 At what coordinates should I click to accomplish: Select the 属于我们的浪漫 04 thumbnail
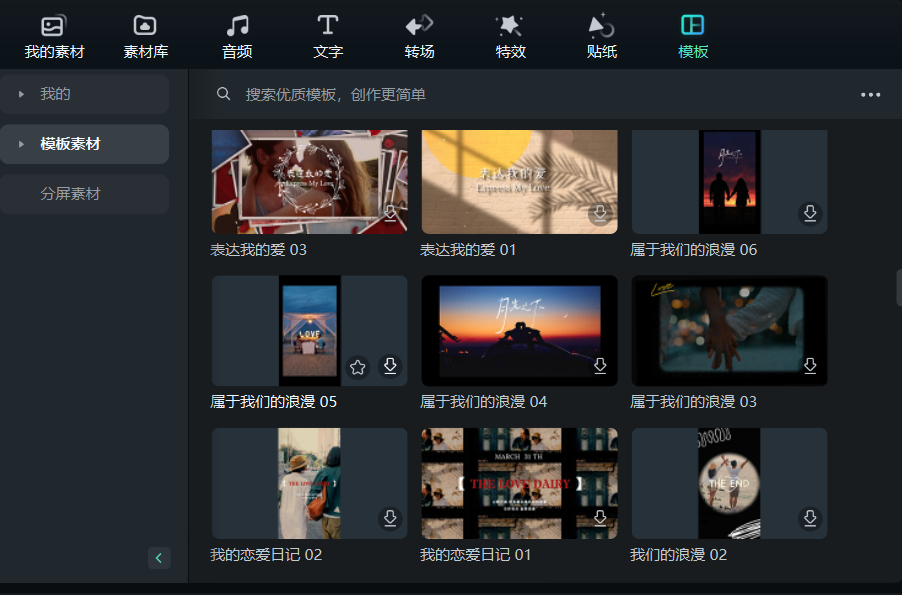pos(519,331)
